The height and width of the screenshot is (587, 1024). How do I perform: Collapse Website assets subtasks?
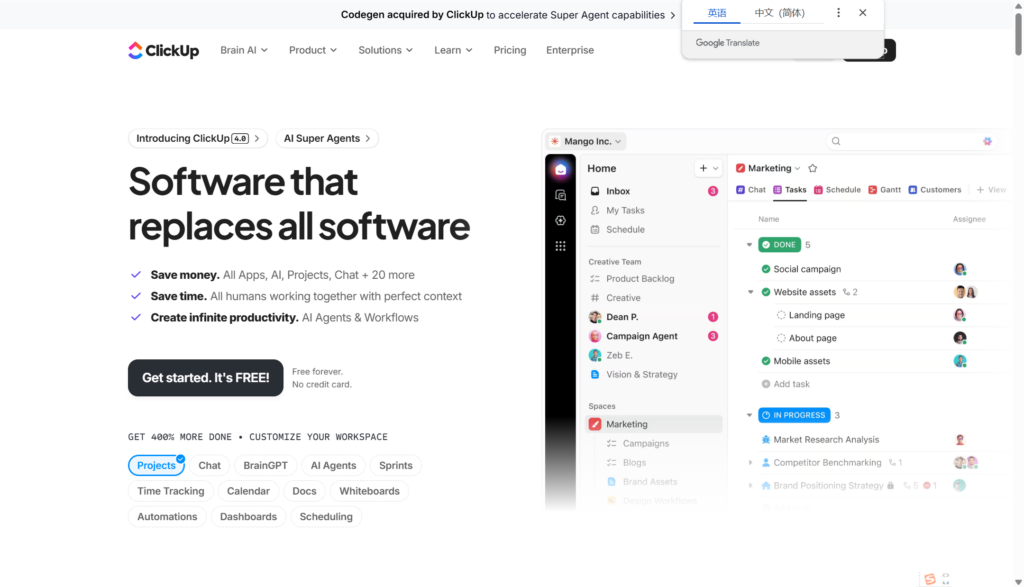(750, 293)
